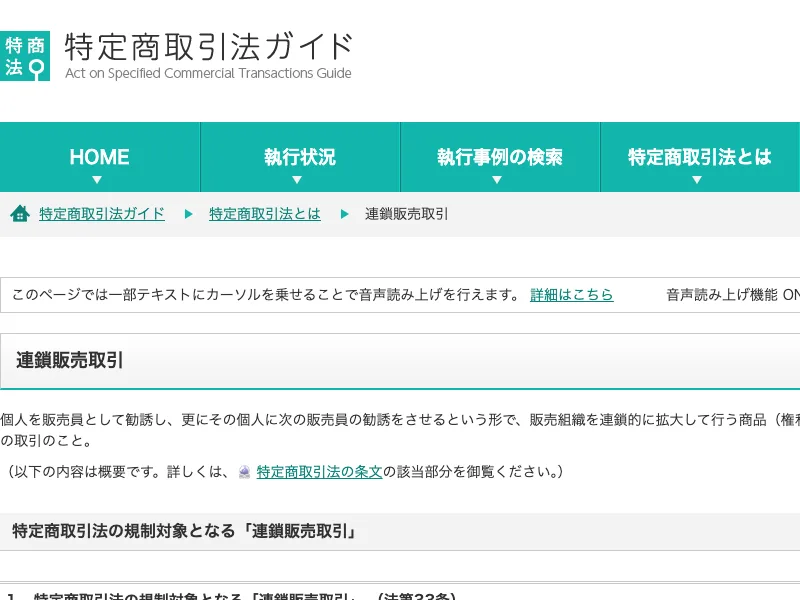The height and width of the screenshot is (600, 800).
Task: Open the 特定商取引法とは menu
Action: pyautogui.click(x=700, y=157)
